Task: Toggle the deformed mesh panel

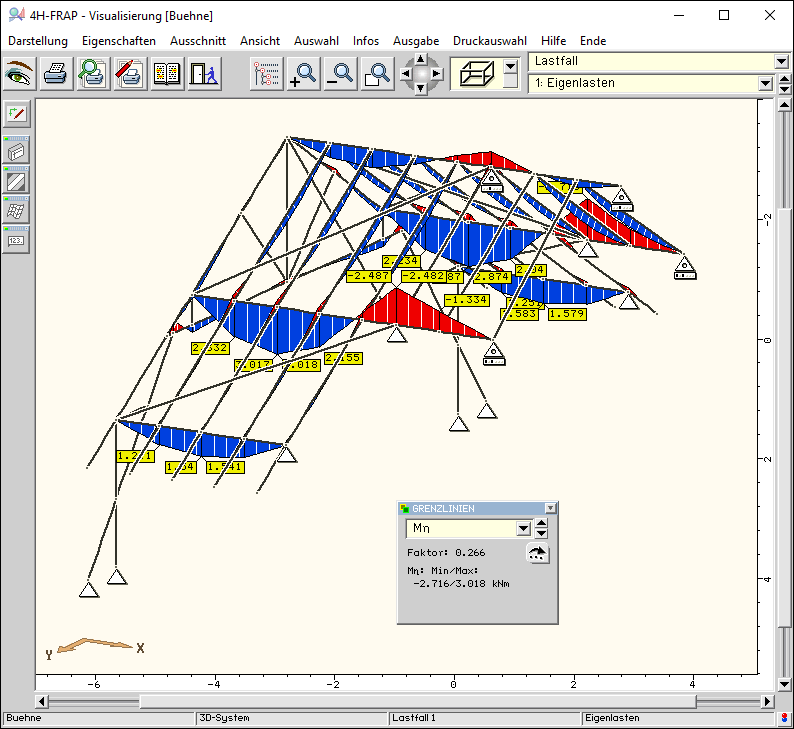Action: pyautogui.click(x=17, y=211)
